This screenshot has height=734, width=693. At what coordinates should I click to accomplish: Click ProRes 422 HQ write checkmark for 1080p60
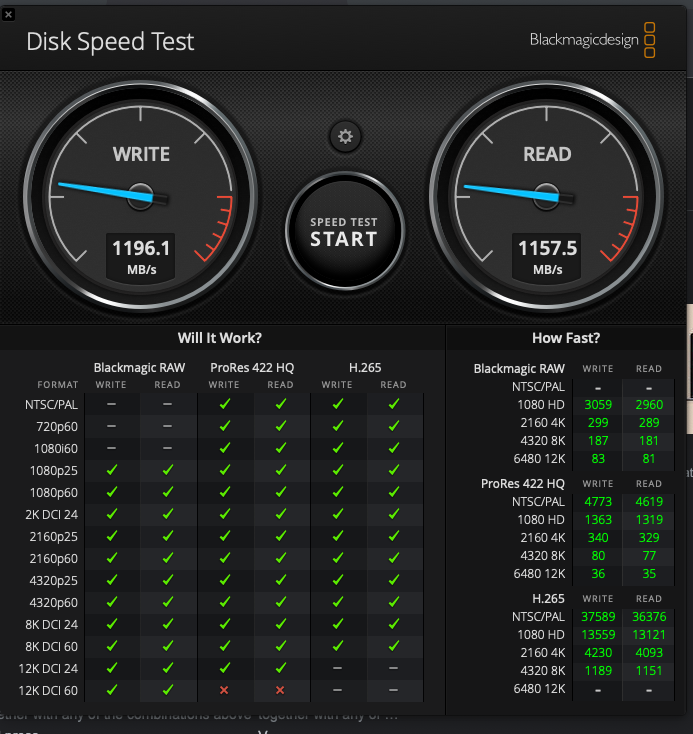tap(225, 492)
